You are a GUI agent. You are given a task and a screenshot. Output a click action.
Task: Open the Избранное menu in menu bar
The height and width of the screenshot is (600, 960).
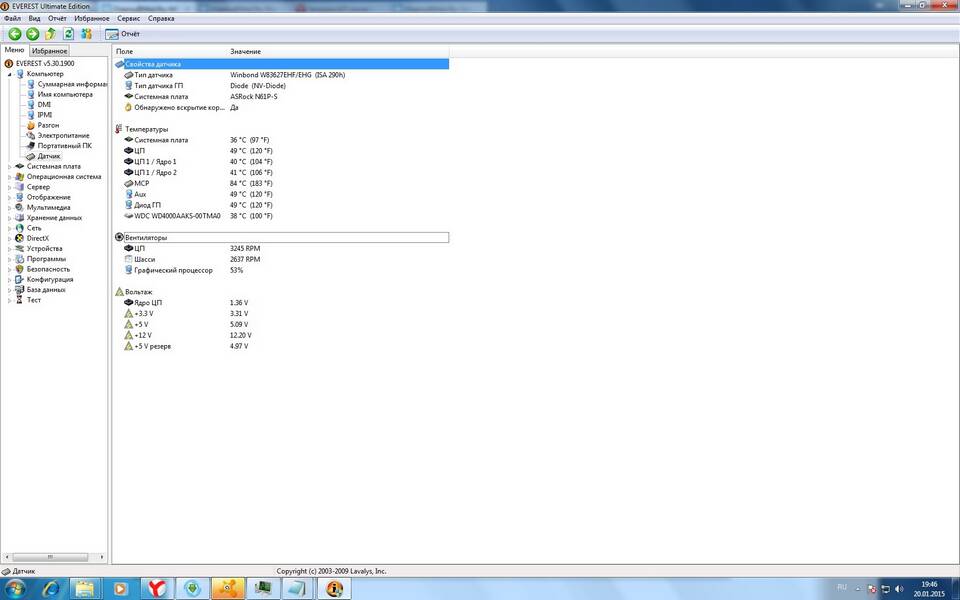tap(91, 18)
